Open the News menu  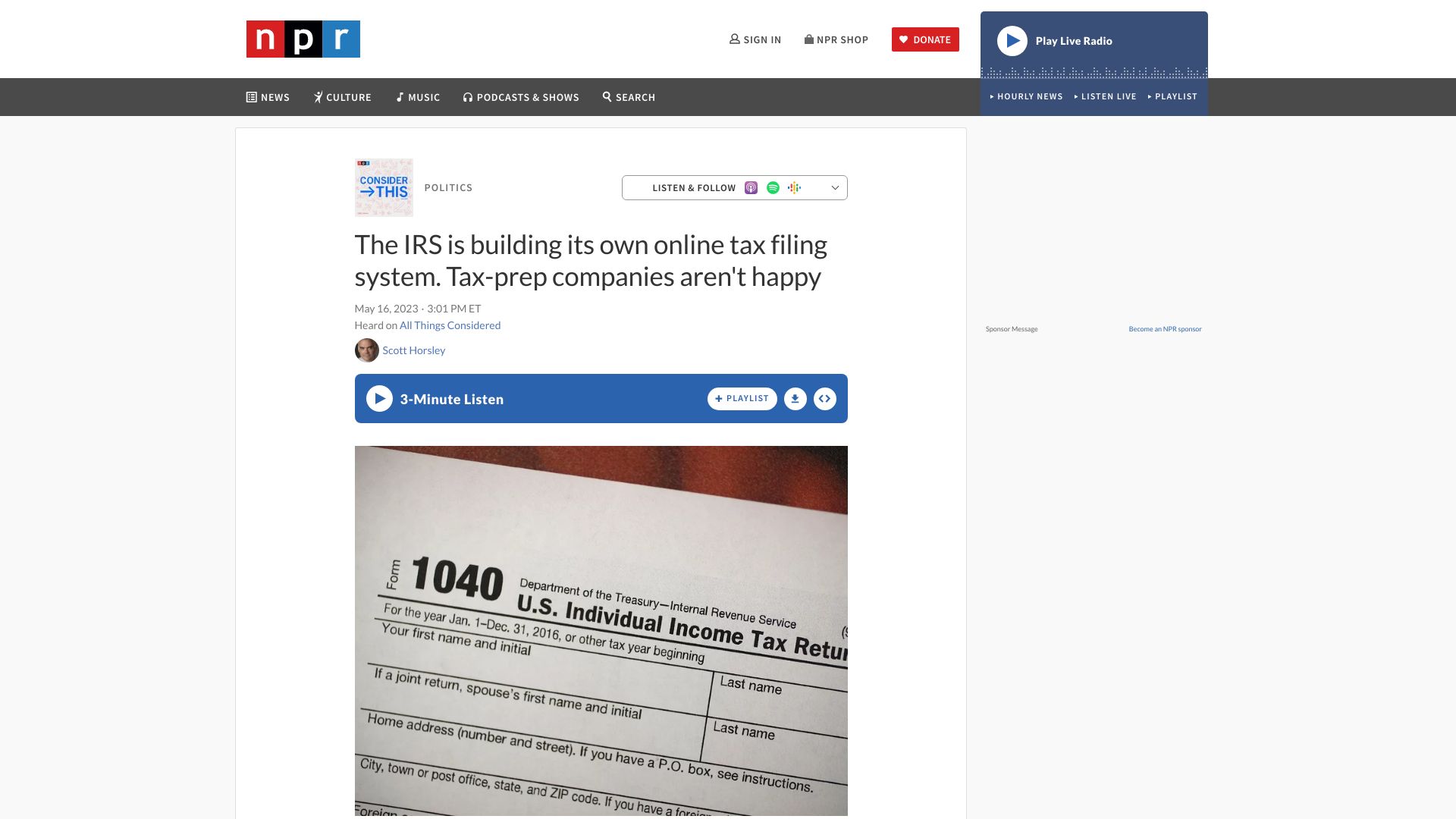coord(268,97)
